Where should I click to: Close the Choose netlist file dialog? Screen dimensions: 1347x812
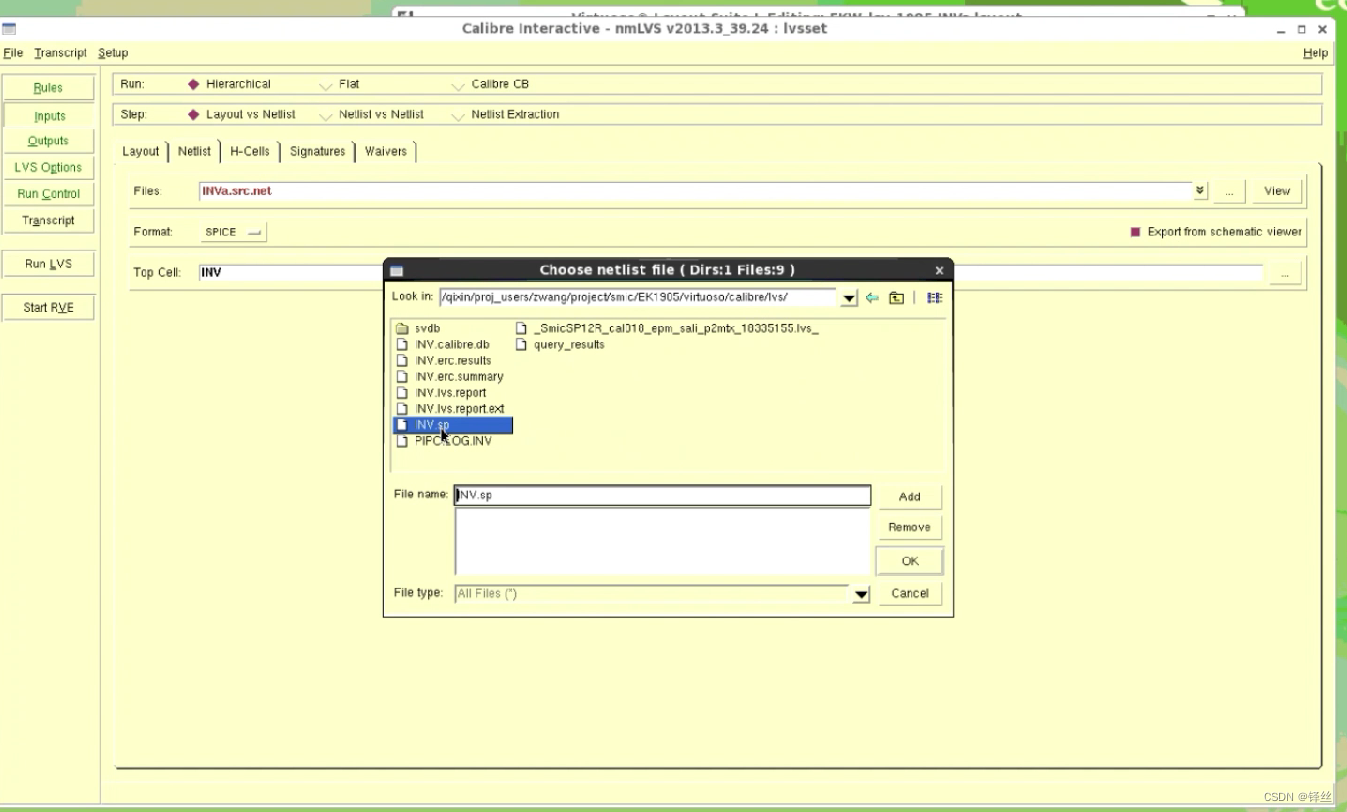(939, 271)
